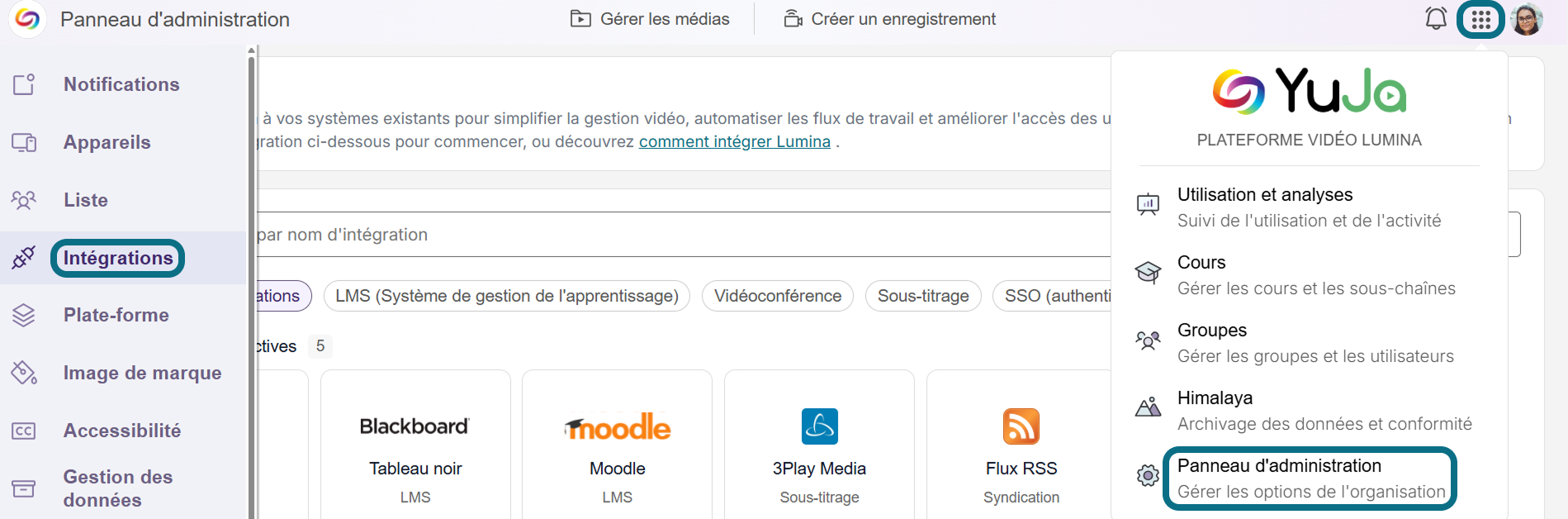The width and height of the screenshot is (1568, 519).
Task: Open Notifications in the sidebar
Action: (121, 84)
